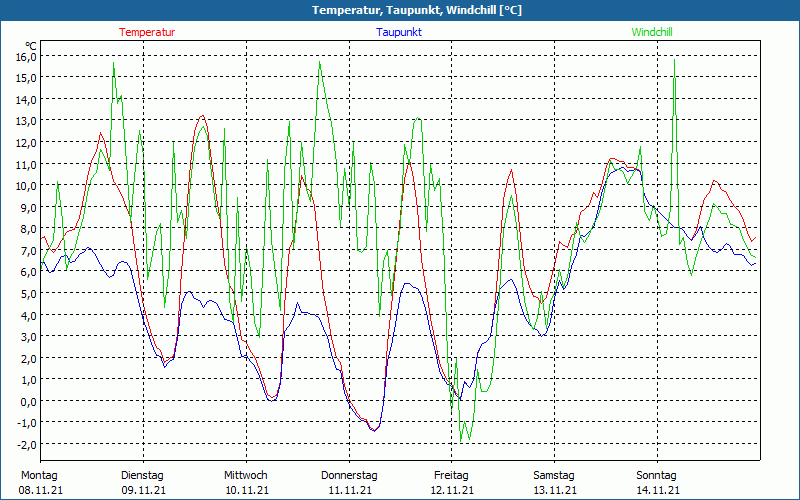Click the chart title 'Temperatur, Taupunkt, Windchill [°C]'
This screenshot has height=500, width=800.
click(417, 10)
